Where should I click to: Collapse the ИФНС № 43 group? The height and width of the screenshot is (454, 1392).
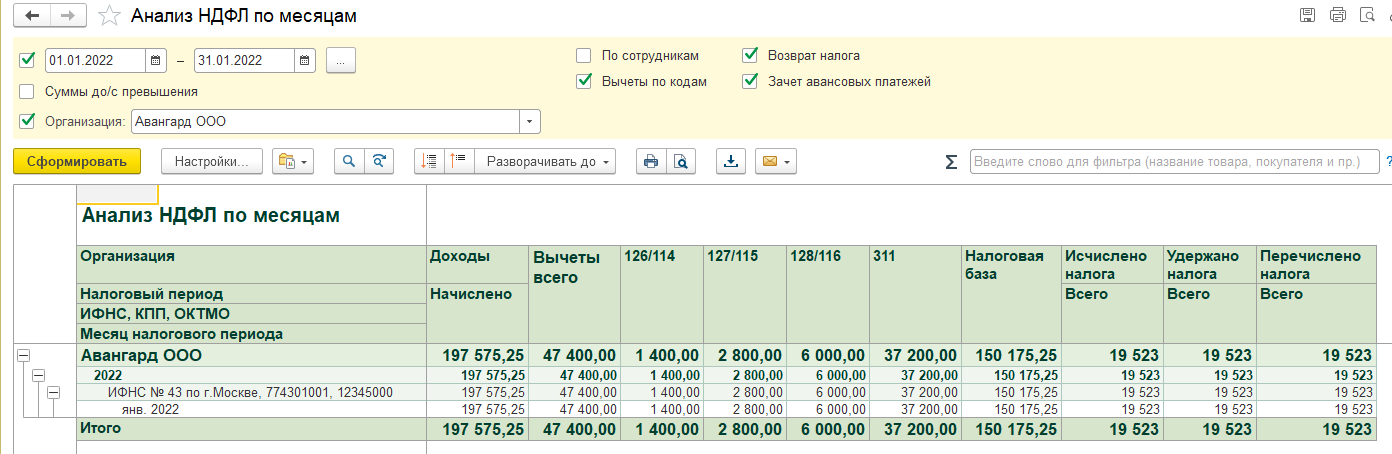tap(54, 392)
